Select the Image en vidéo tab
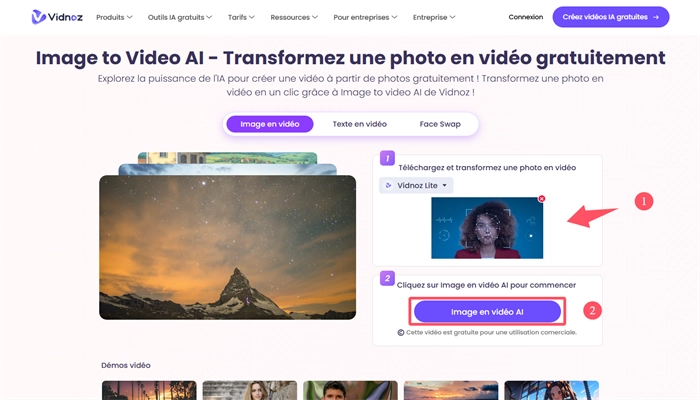The height and width of the screenshot is (400, 700). click(x=270, y=124)
